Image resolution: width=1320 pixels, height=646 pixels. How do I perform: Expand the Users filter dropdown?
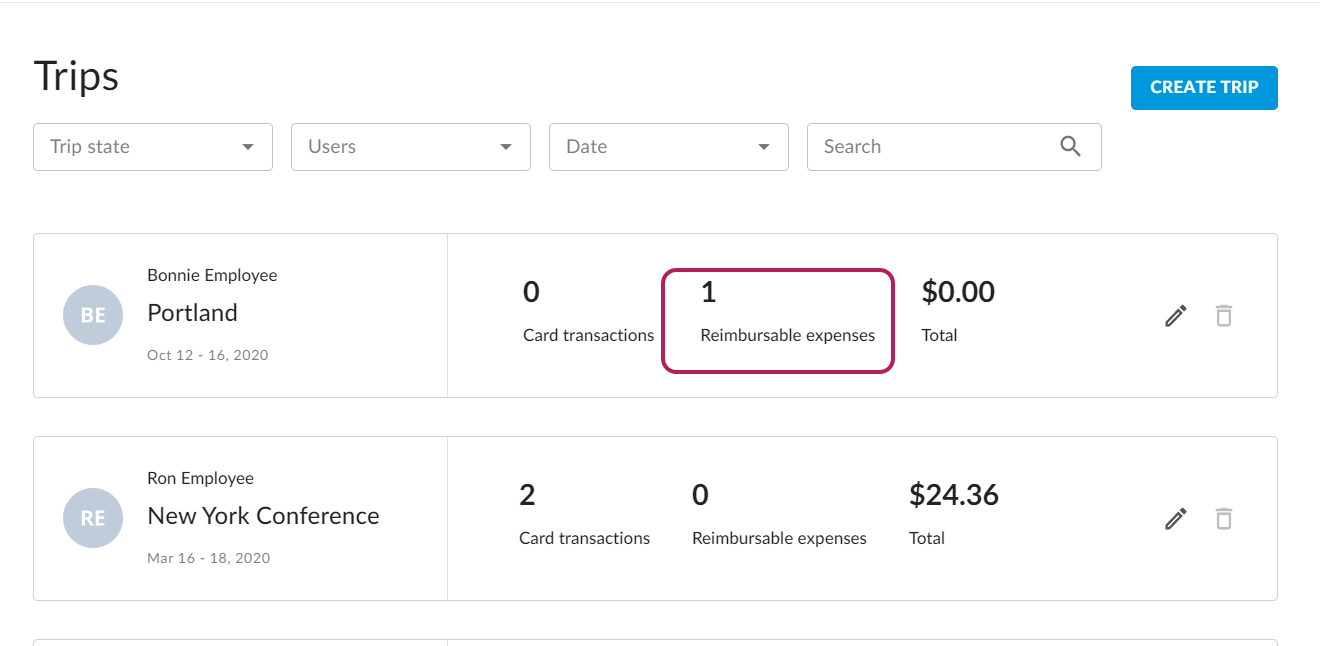(410, 147)
